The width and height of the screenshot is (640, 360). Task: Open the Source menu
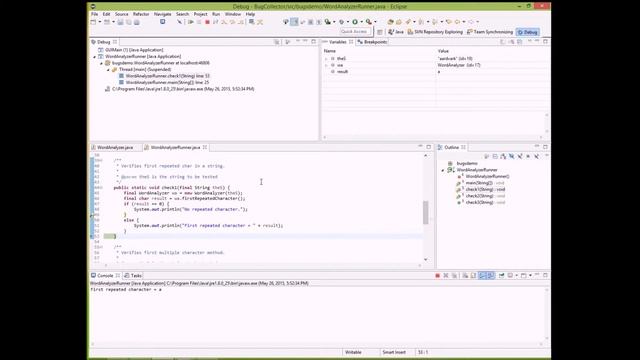click(121, 14)
